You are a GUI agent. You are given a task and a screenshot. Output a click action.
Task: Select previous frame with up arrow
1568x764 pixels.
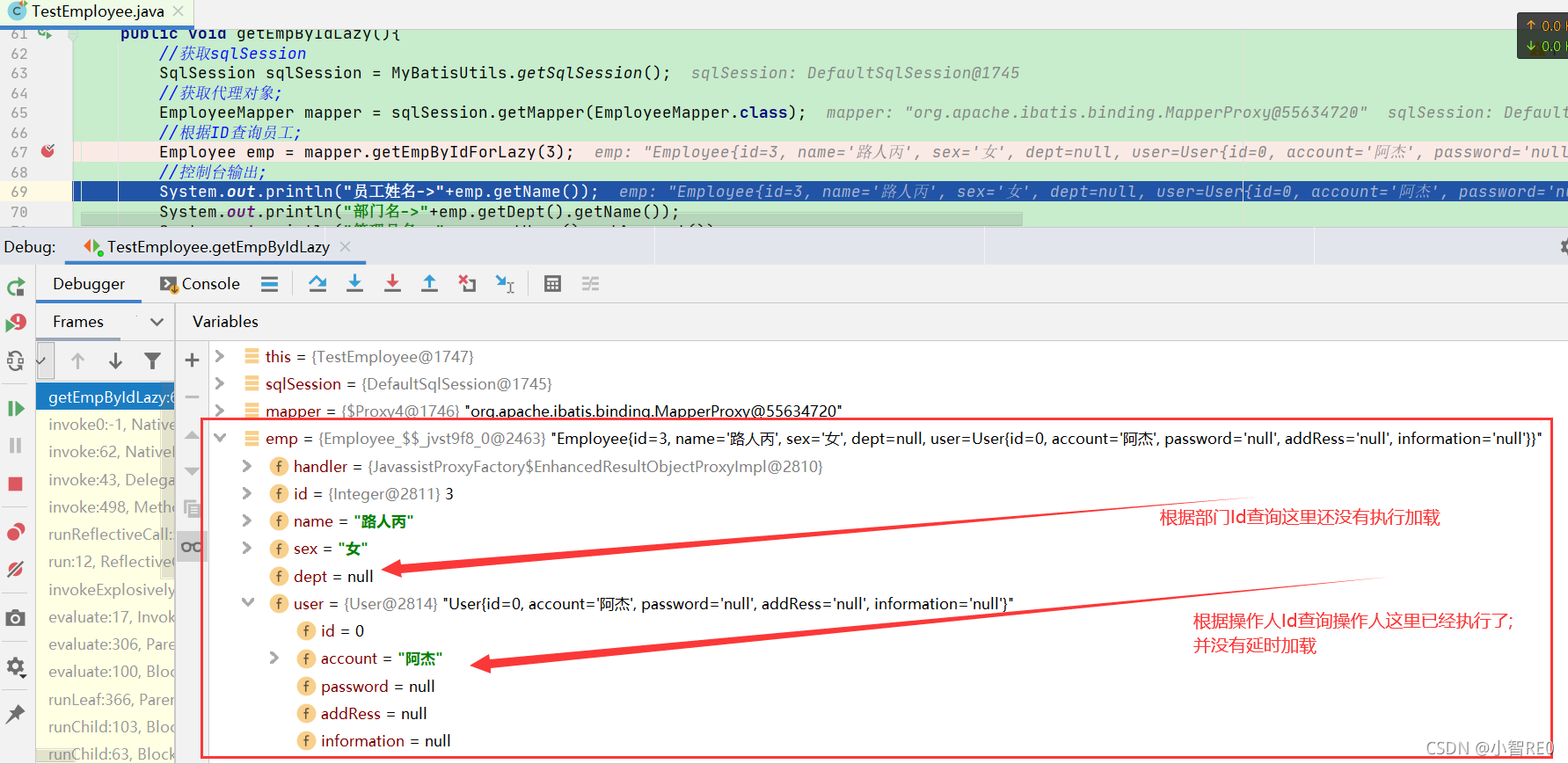coord(77,360)
